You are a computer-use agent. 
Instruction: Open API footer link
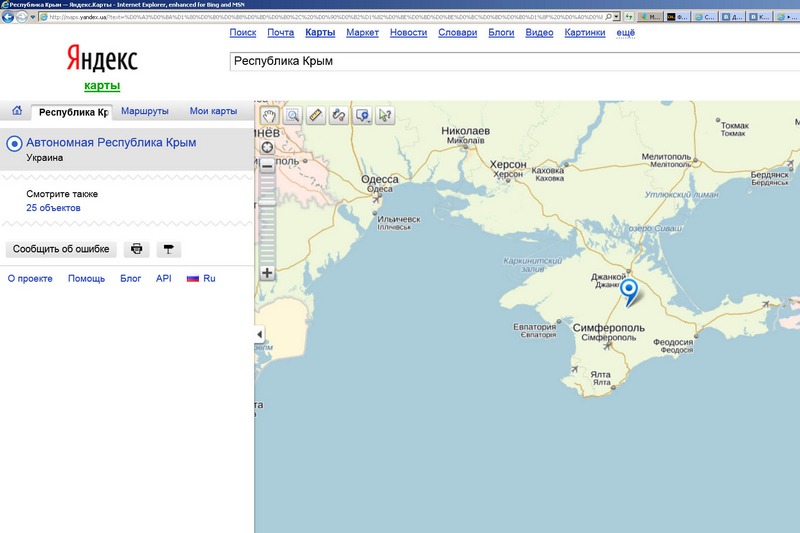click(x=164, y=278)
